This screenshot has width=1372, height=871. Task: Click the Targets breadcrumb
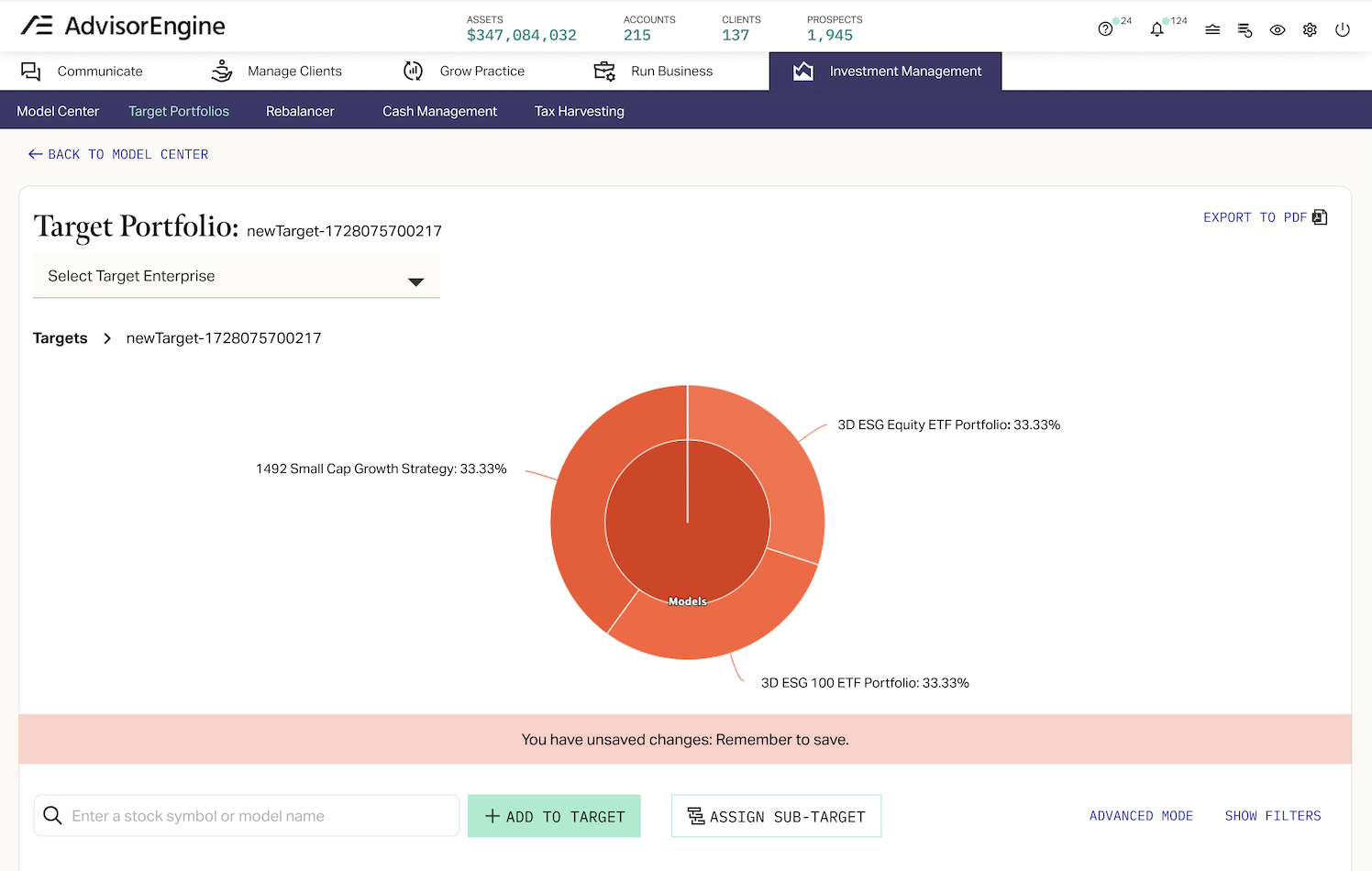[61, 338]
